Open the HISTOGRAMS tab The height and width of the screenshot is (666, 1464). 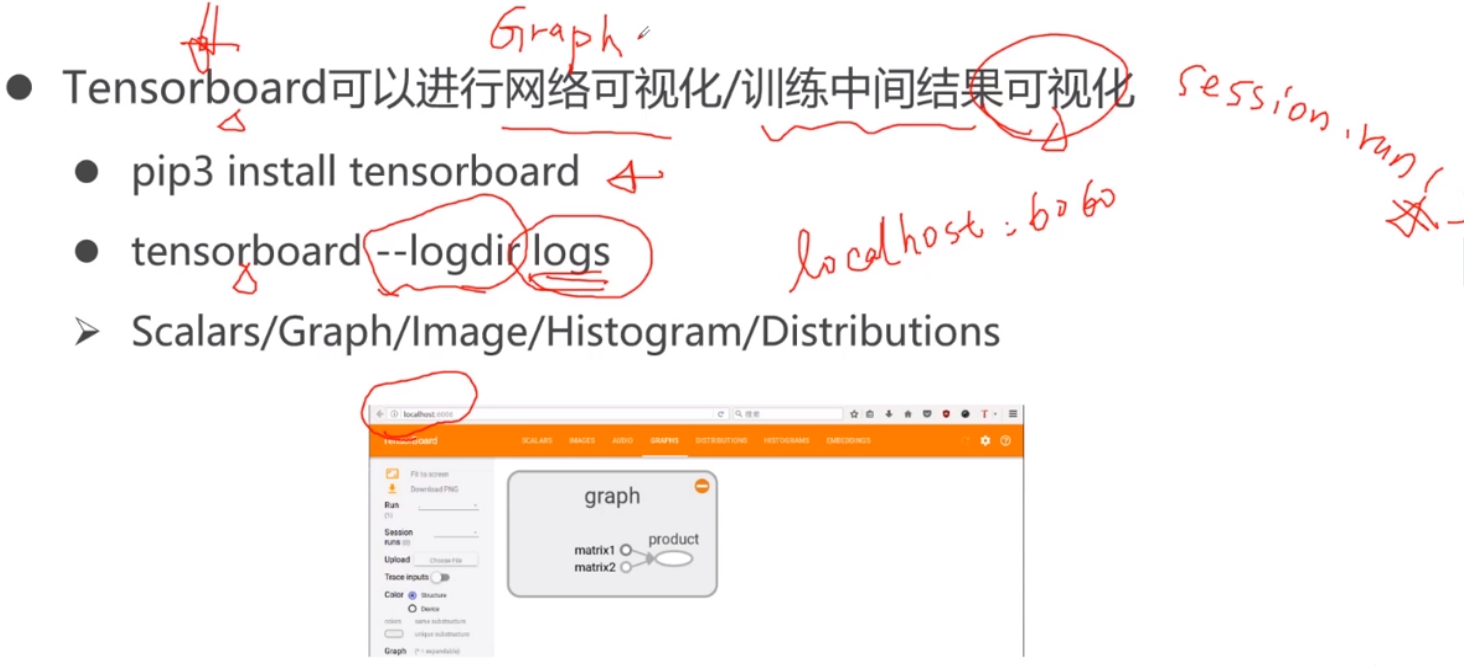point(786,441)
